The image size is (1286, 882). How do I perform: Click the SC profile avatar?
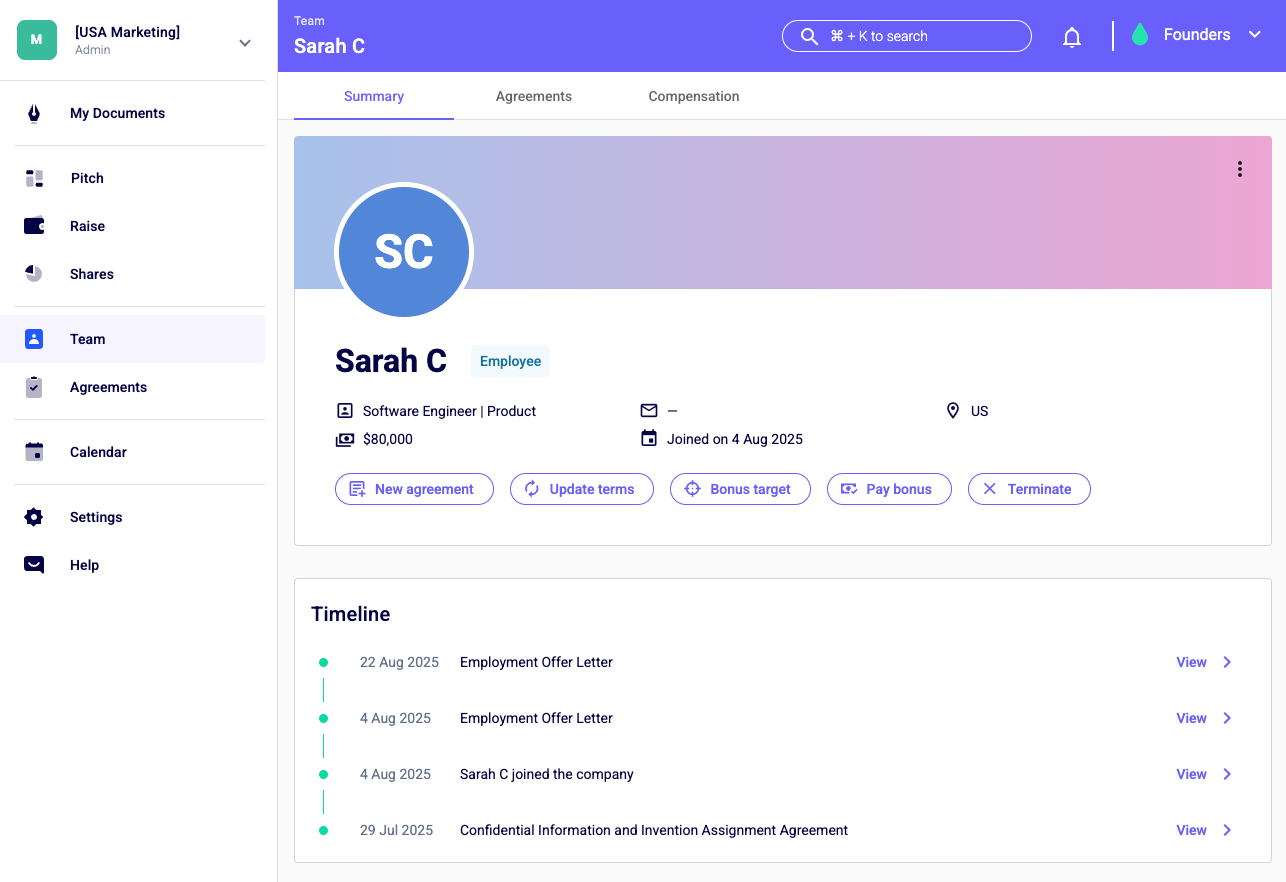(404, 252)
